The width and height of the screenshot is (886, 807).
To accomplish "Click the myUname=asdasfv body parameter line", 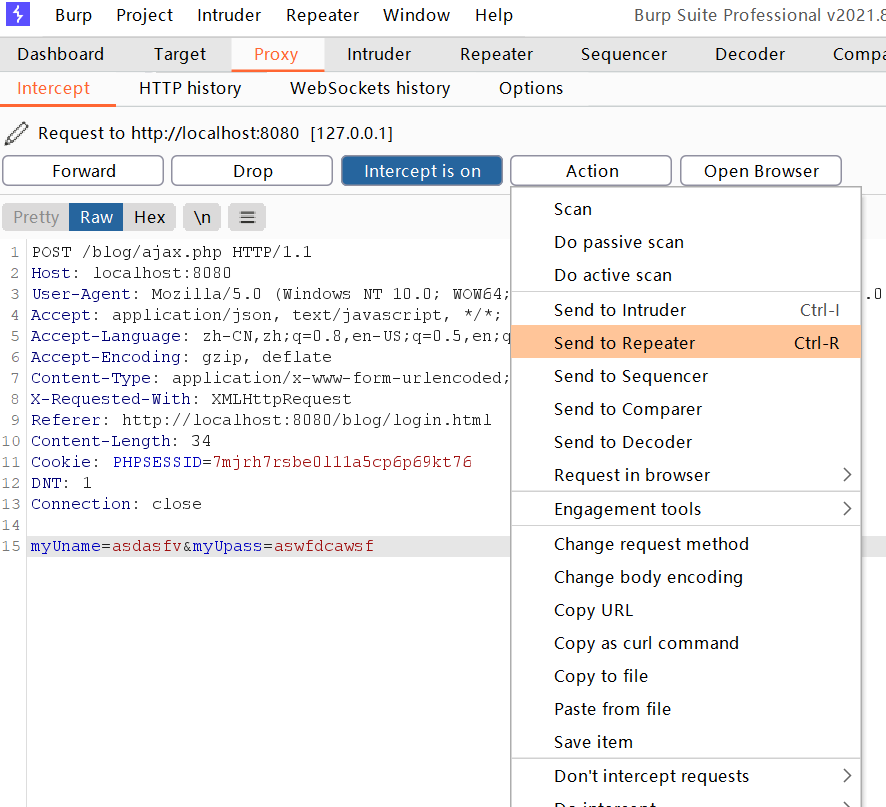I will tap(202, 546).
